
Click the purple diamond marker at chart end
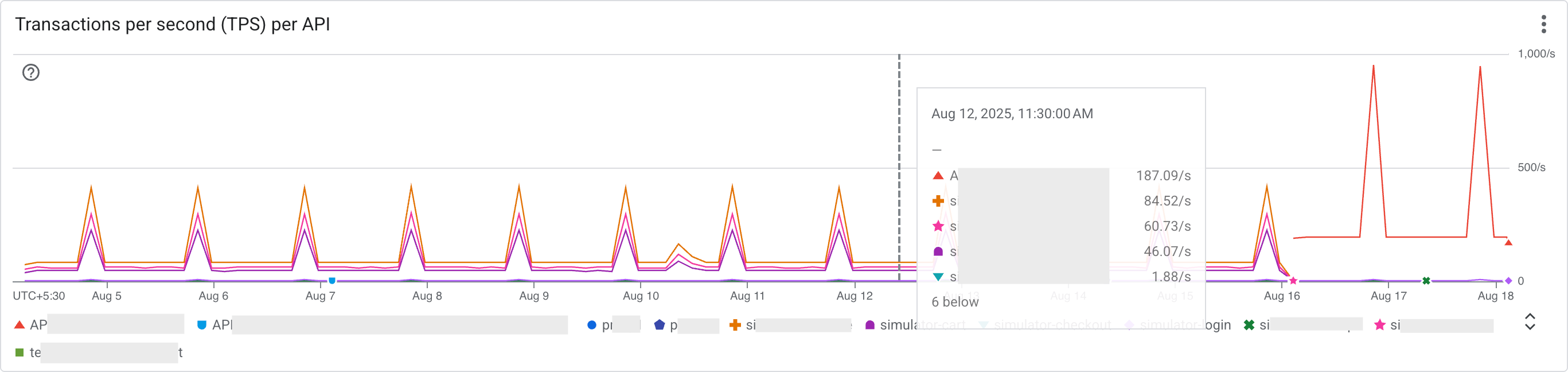1508,281
